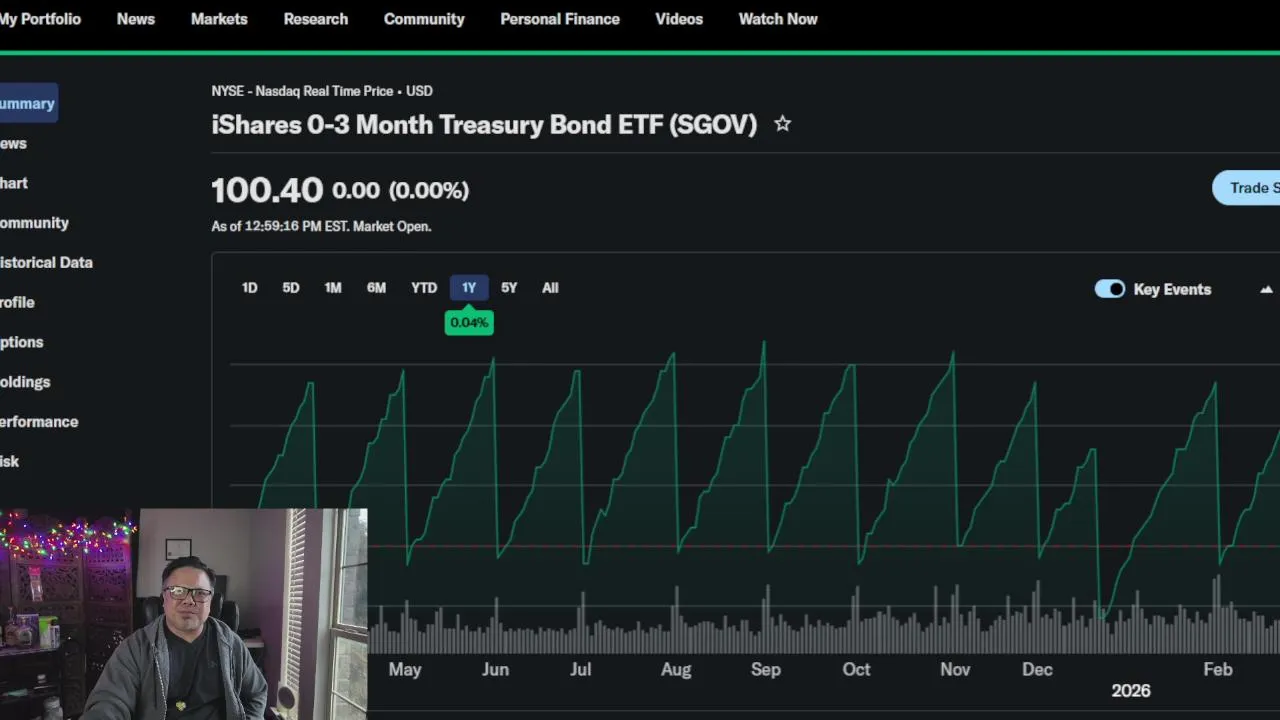Screen dimensions: 1280x720
Task: Open the Community menu in top bar
Action: pos(424,19)
